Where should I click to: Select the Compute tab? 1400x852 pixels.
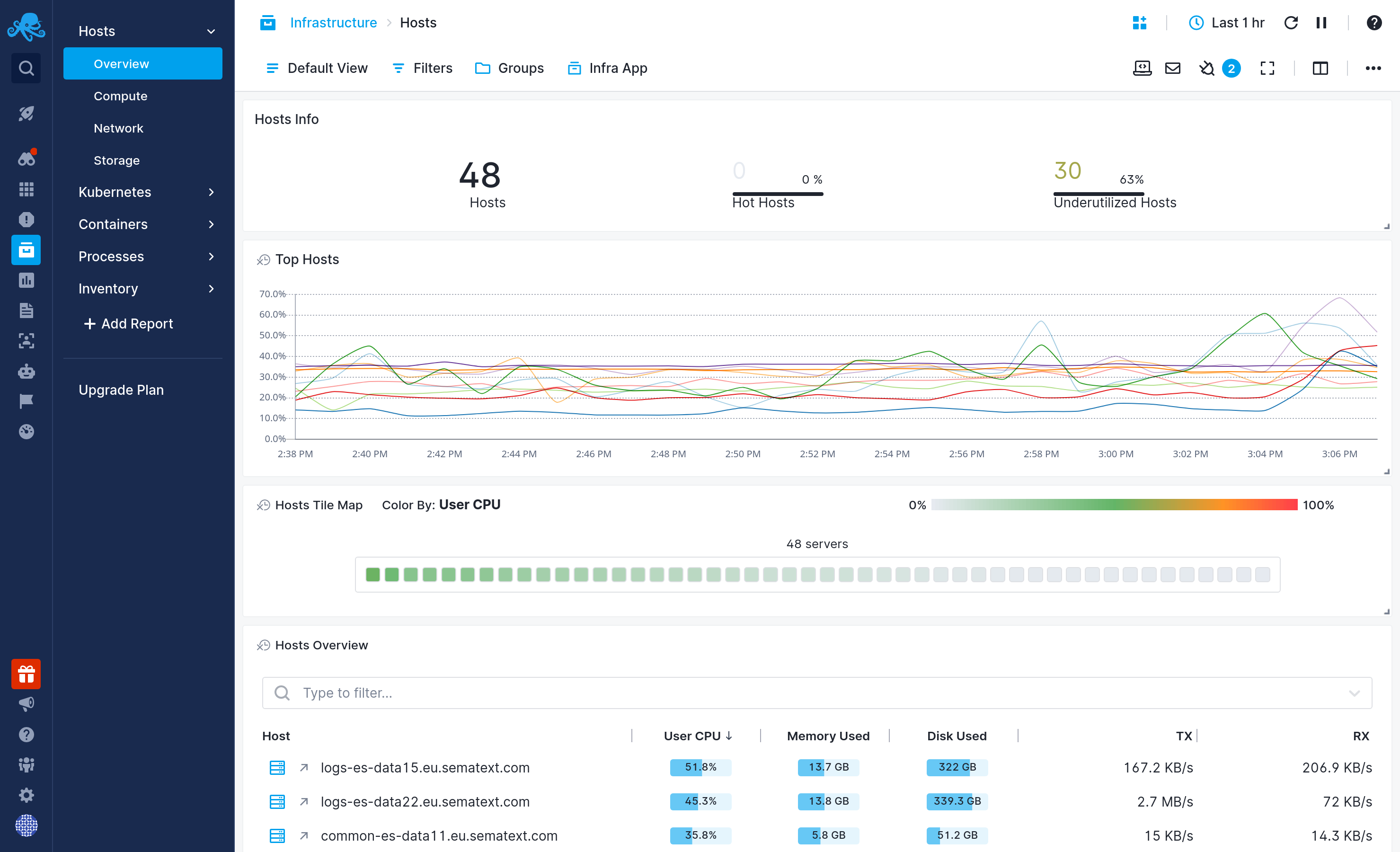tap(120, 96)
